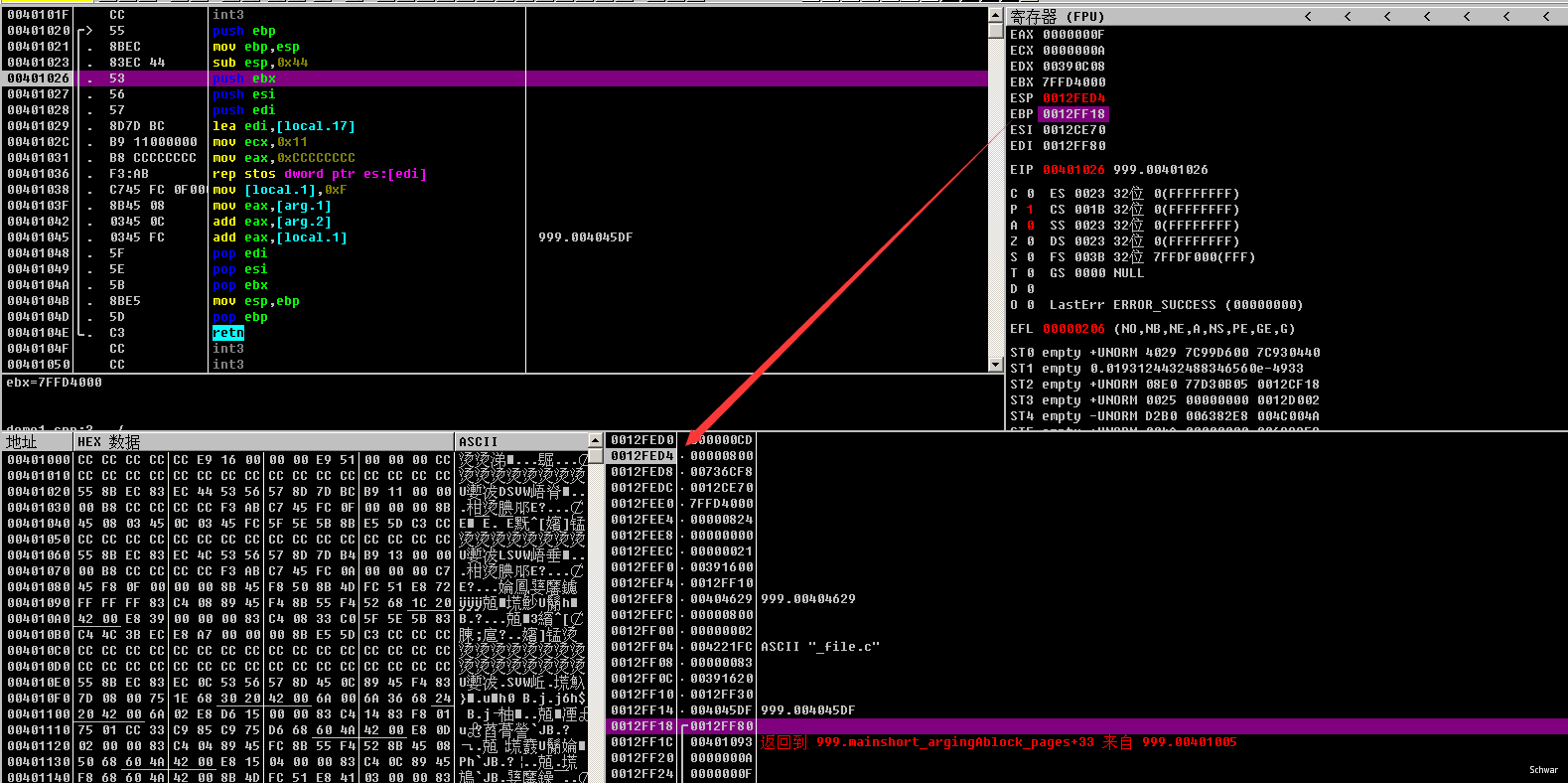Click the hex dump pane scroll-up arrow
The width and height of the screenshot is (1568, 783).
596,440
